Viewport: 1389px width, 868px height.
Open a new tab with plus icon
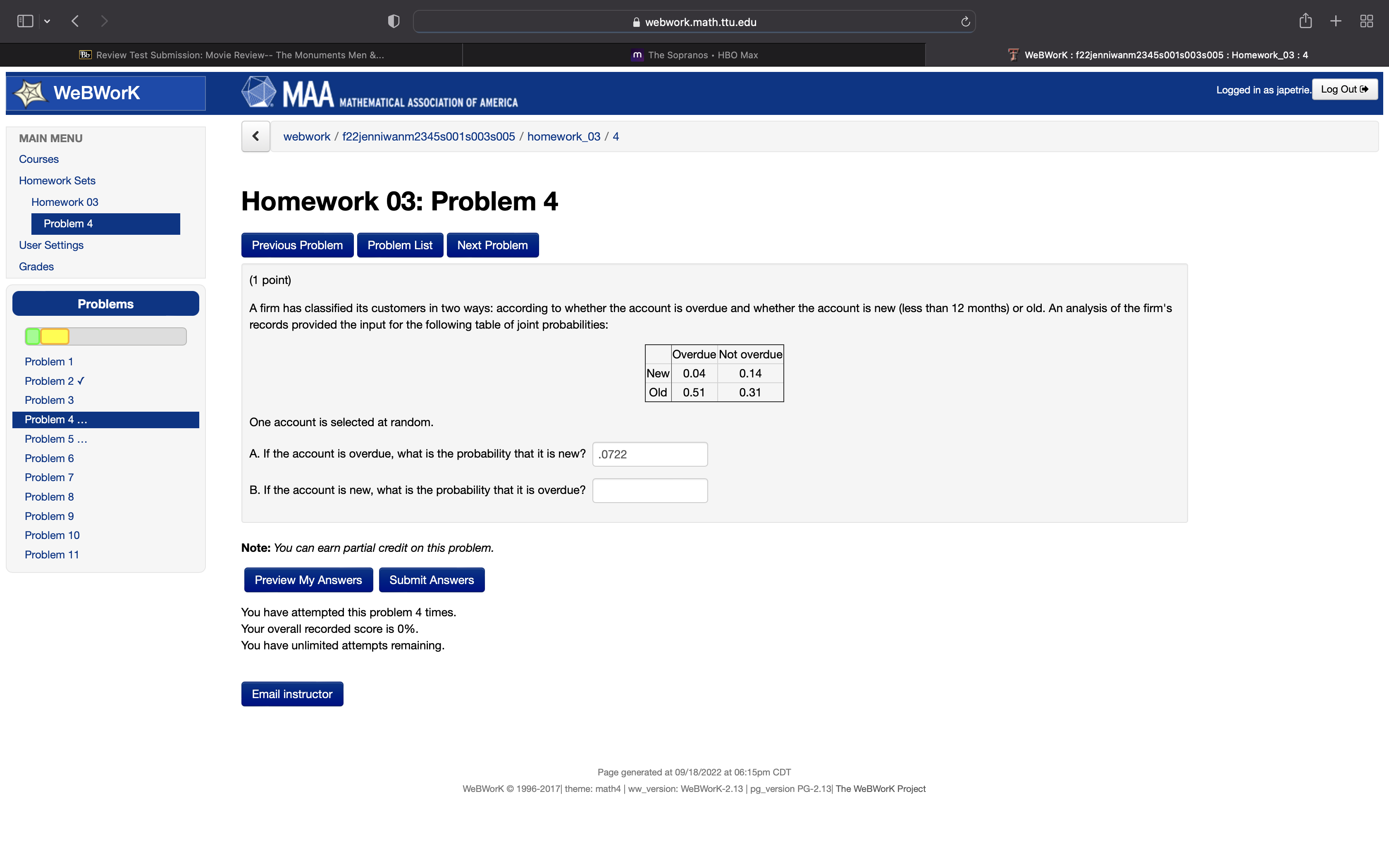pos(1336,21)
